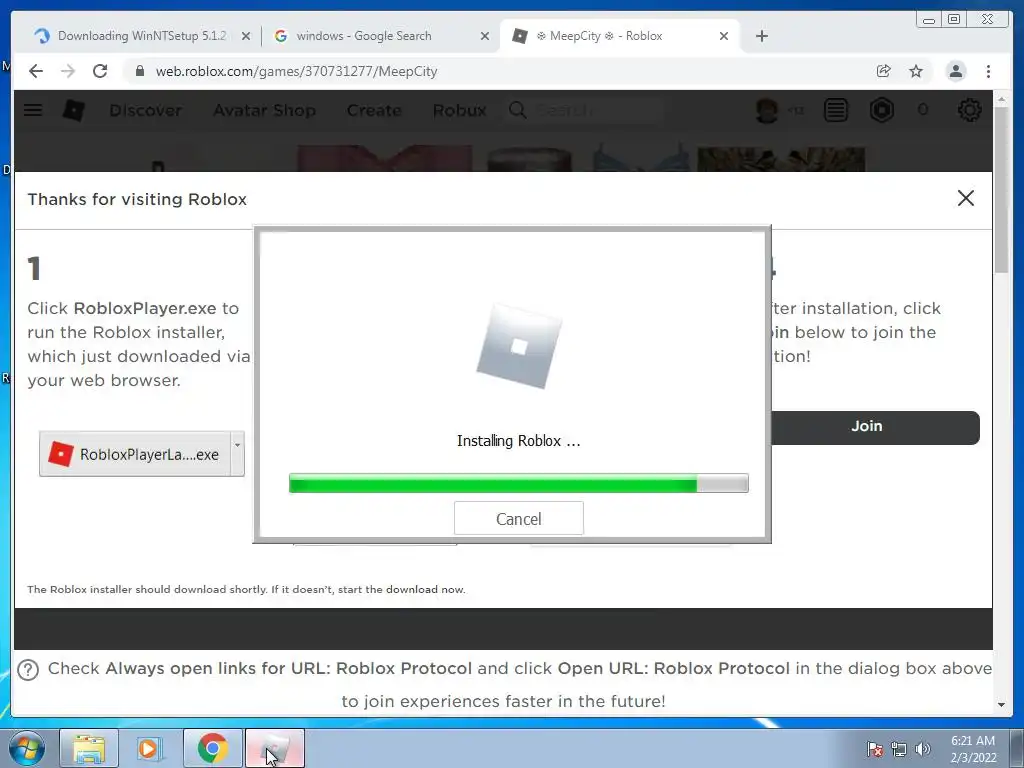Open a new browser tab
Image resolution: width=1024 pixels, height=768 pixels.
click(x=761, y=36)
